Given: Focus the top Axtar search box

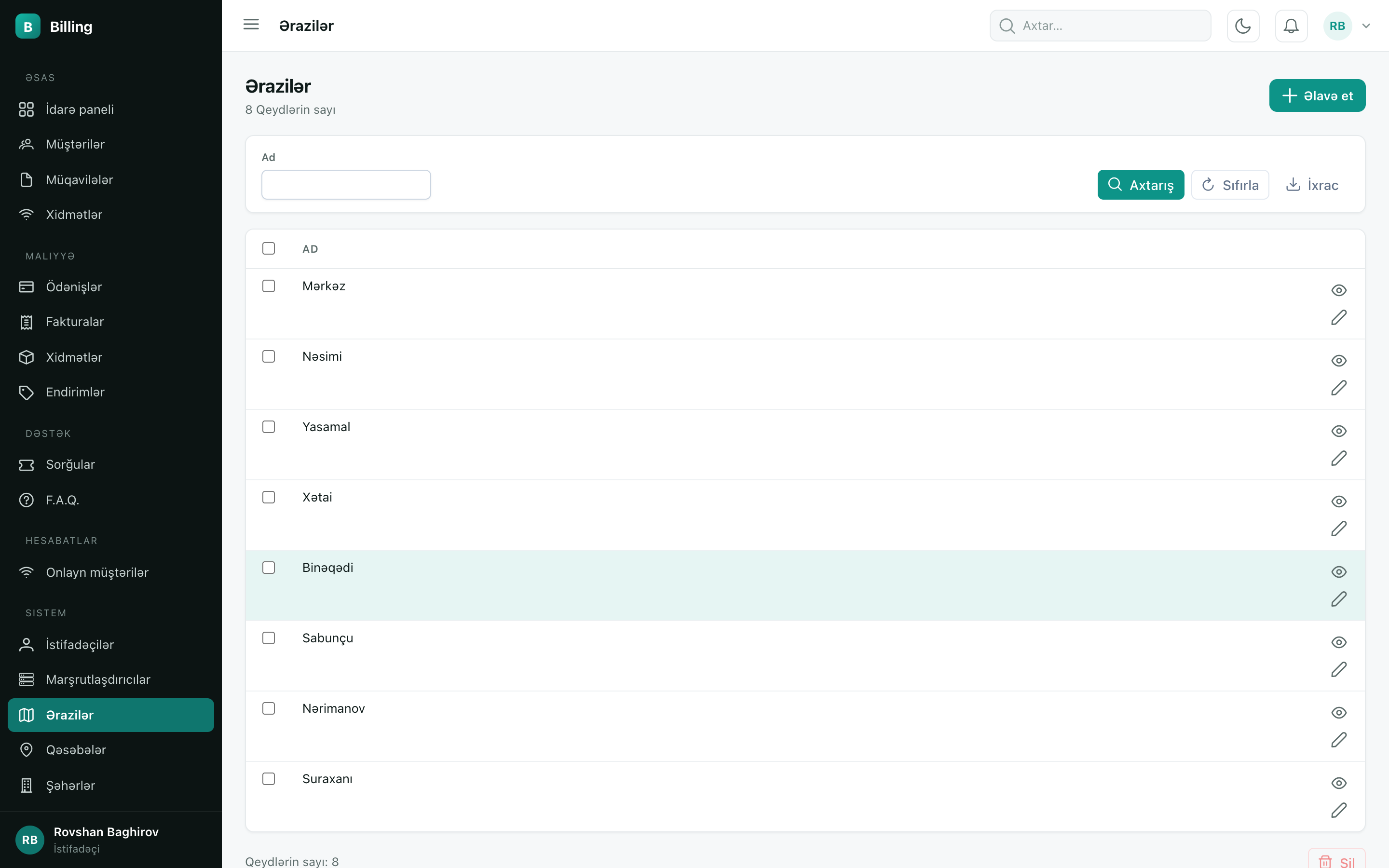Looking at the screenshot, I should (x=1100, y=26).
